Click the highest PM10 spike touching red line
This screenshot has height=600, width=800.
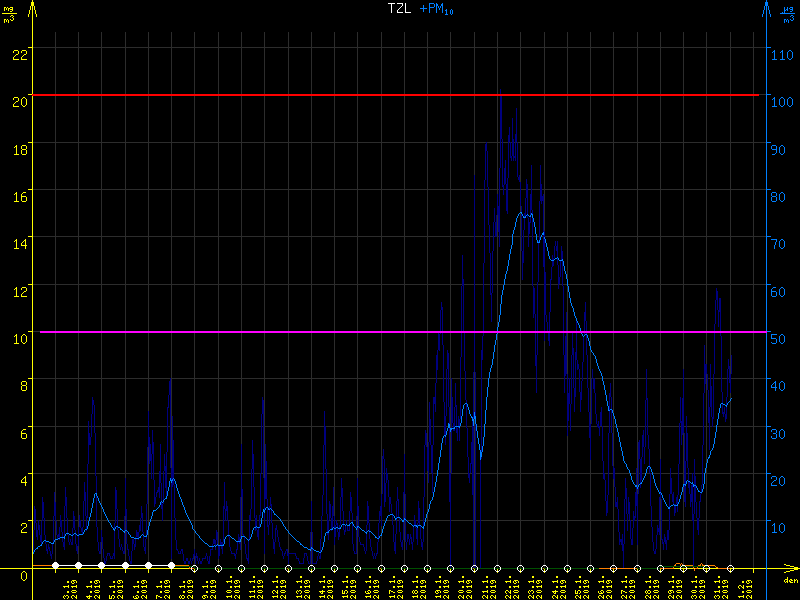[500, 98]
